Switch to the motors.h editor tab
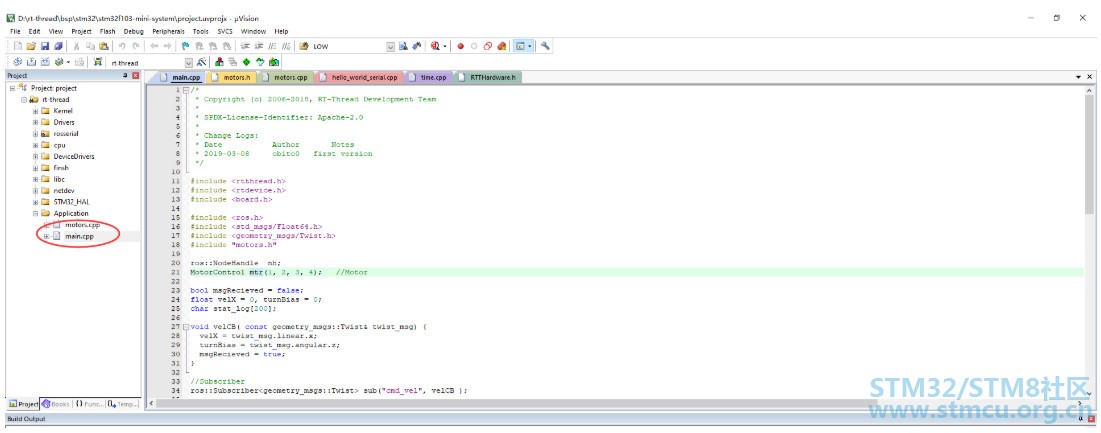Screen dimensions: 1101x433 pyautogui.click(x=232, y=77)
